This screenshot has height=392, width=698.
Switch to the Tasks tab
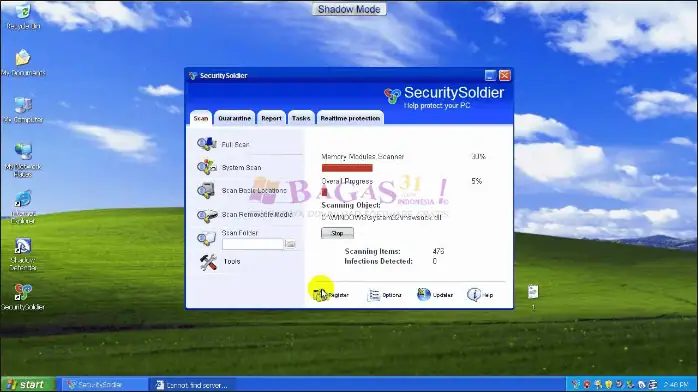click(301, 118)
